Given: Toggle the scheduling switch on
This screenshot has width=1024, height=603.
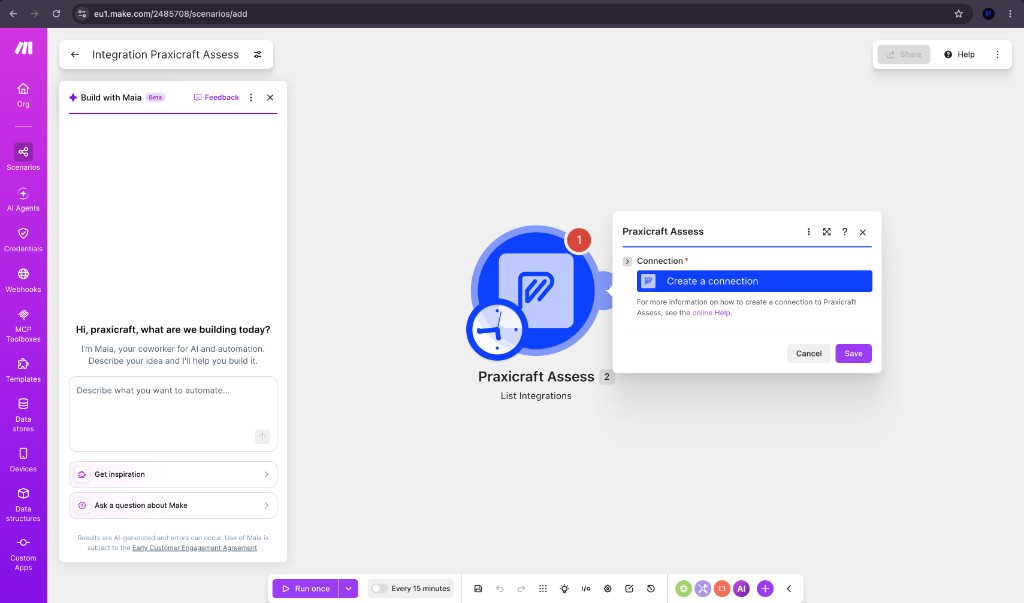Looking at the screenshot, I should click(379, 589).
